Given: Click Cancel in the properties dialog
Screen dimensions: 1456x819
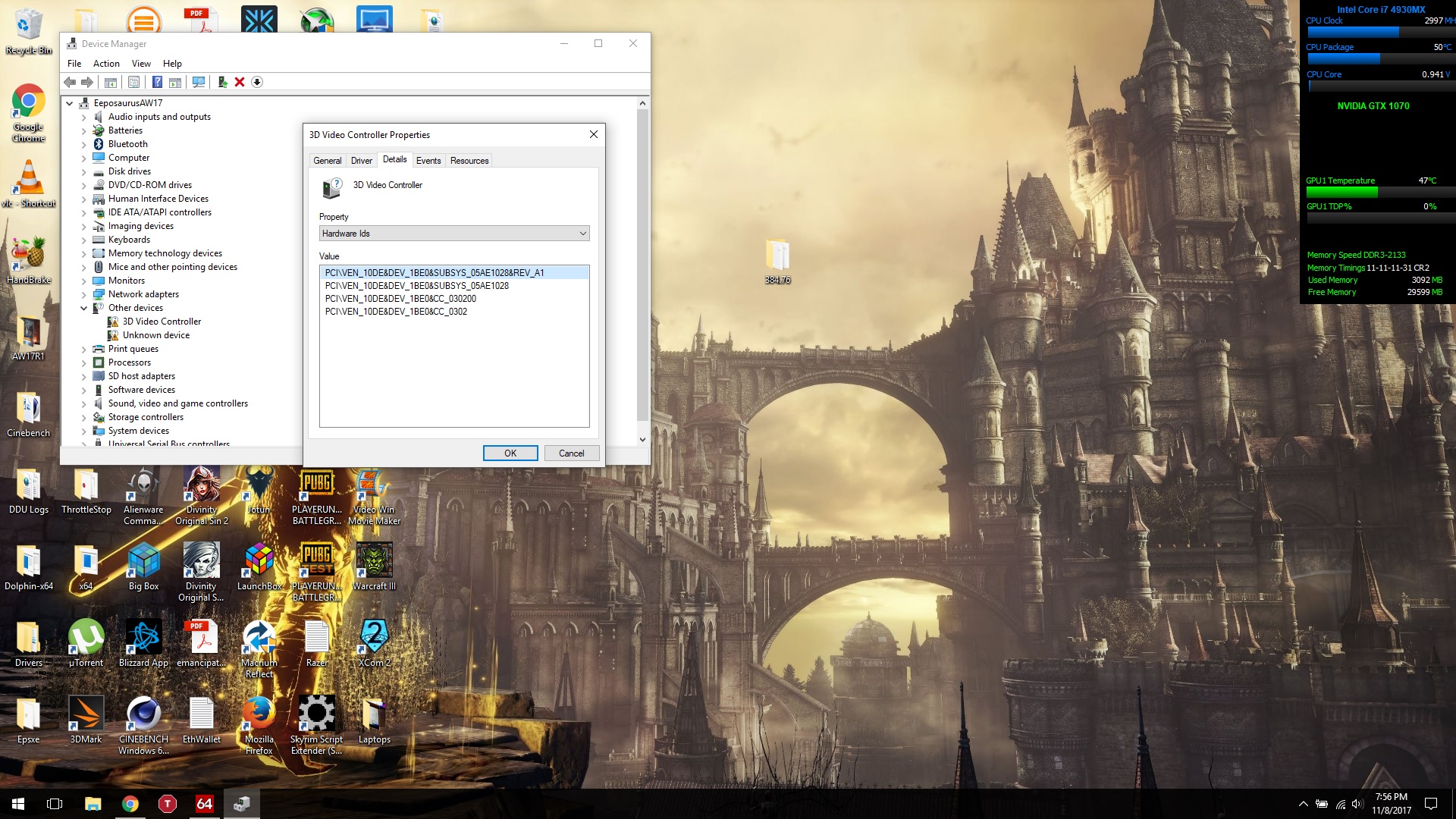Looking at the screenshot, I should click(572, 453).
